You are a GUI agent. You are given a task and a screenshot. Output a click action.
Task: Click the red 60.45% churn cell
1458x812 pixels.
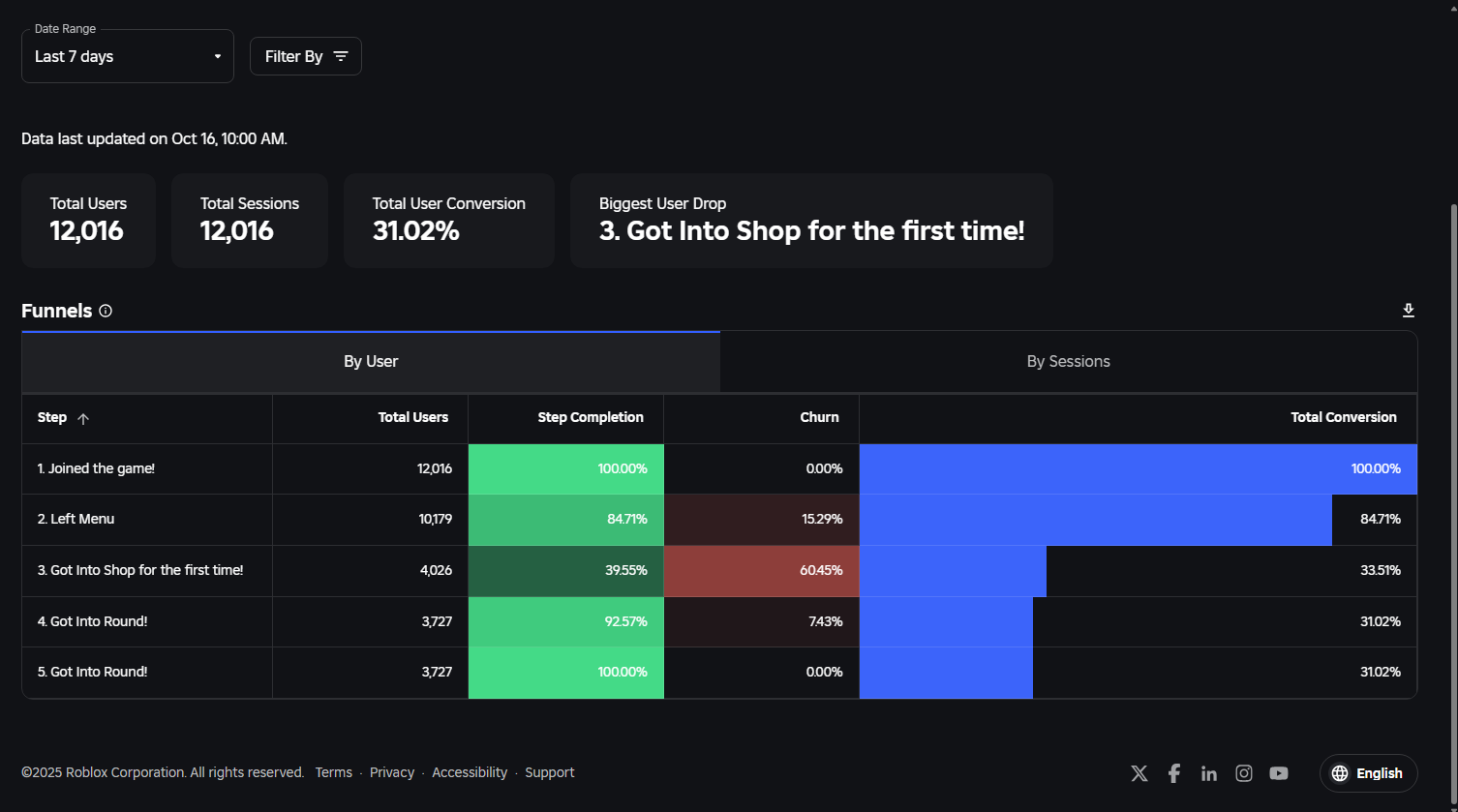pyautogui.click(x=761, y=571)
